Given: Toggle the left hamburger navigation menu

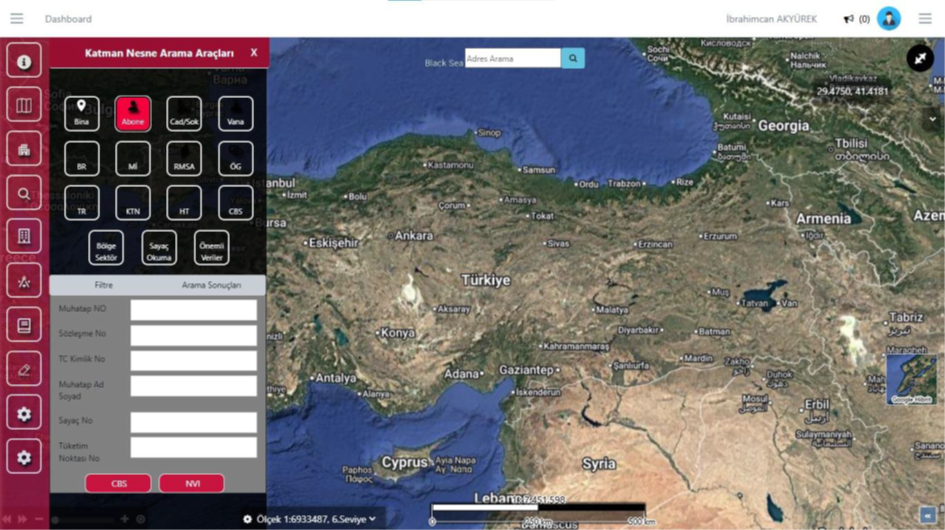Looking at the screenshot, I should [17, 19].
